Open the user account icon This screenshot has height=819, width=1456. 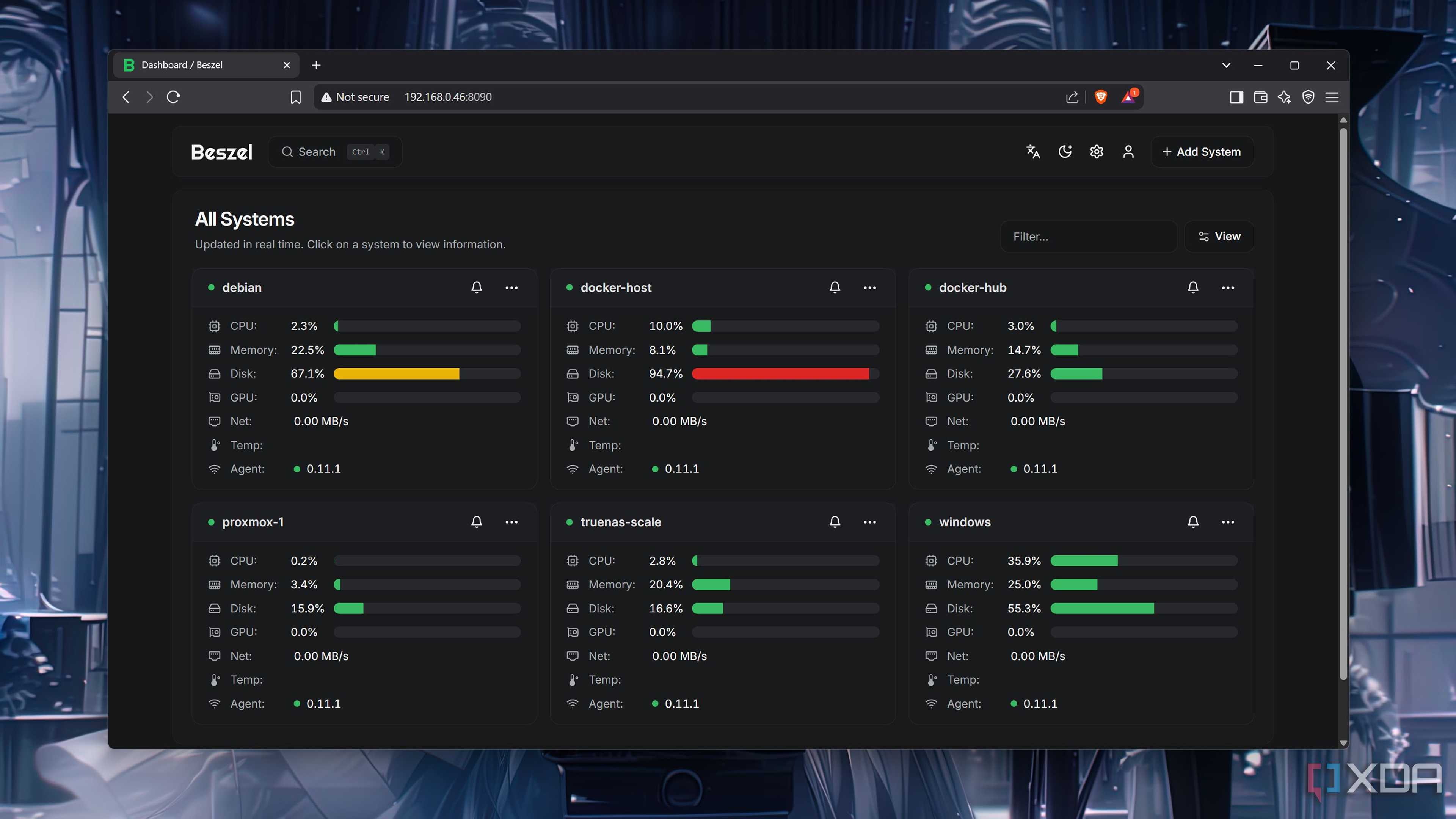[x=1128, y=152]
